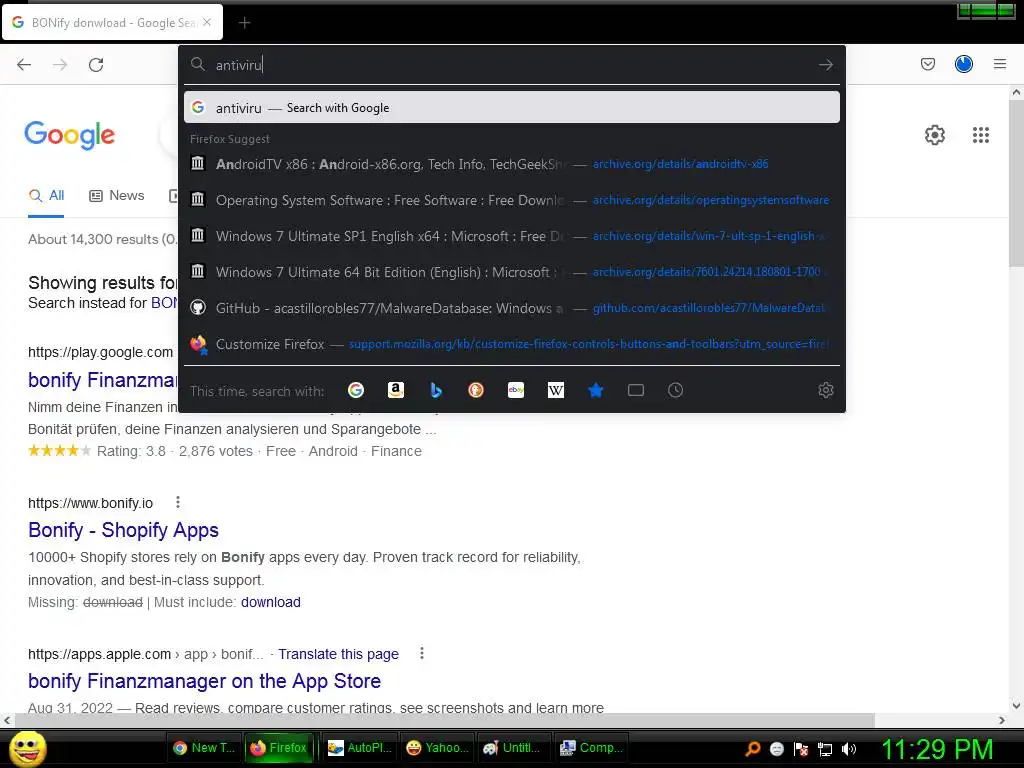Open the Firefox hamburger menu
Image resolution: width=1024 pixels, height=768 pixels.
click(1000, 64)
